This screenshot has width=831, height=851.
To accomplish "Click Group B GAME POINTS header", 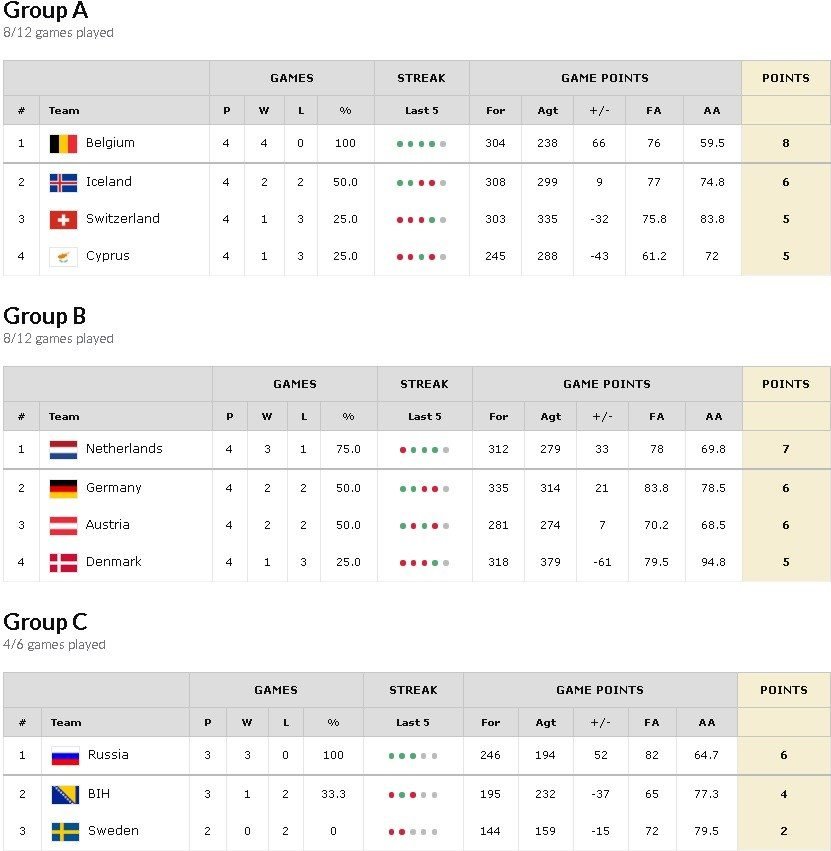I will (607, 384).
